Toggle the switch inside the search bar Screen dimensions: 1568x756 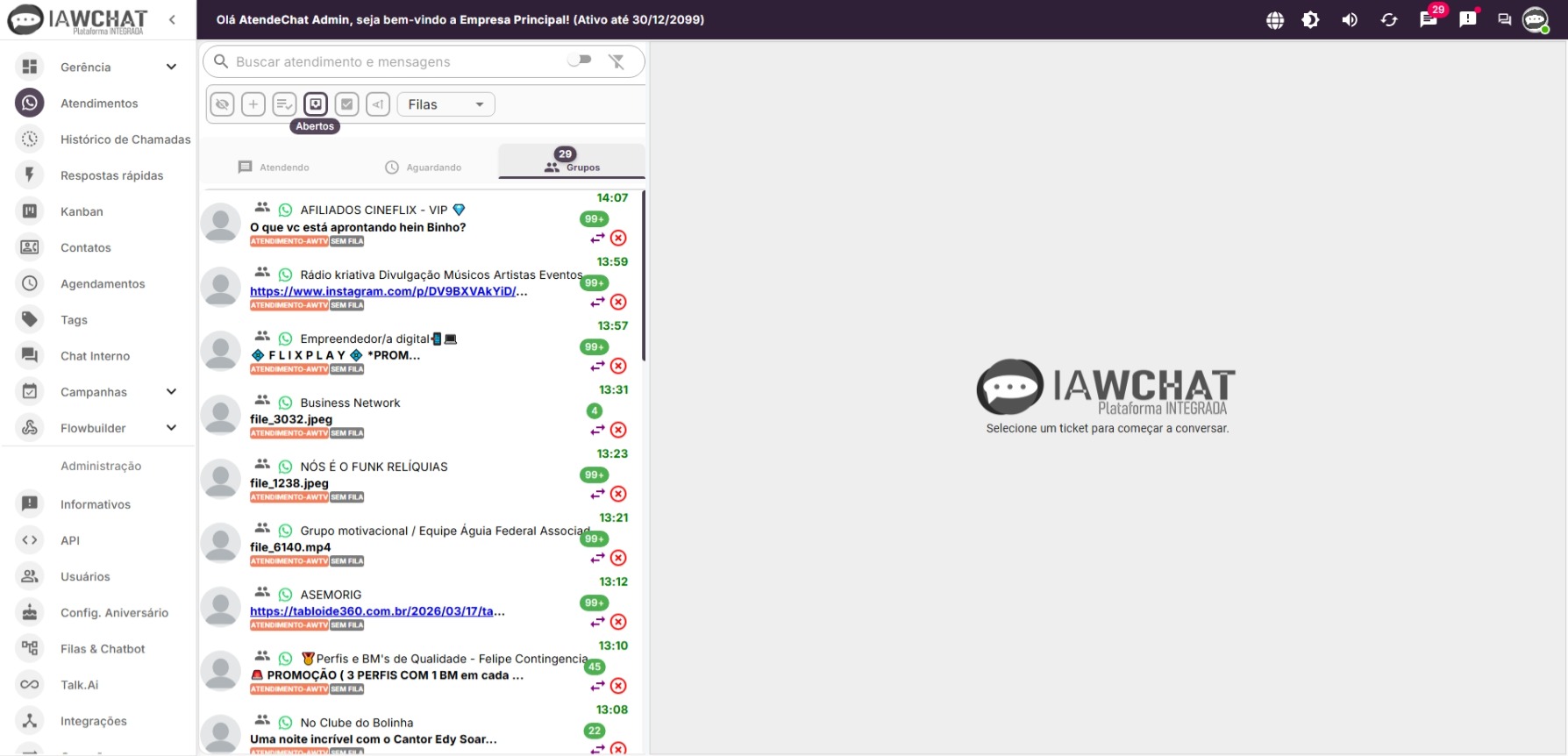(x=579, y=61)
